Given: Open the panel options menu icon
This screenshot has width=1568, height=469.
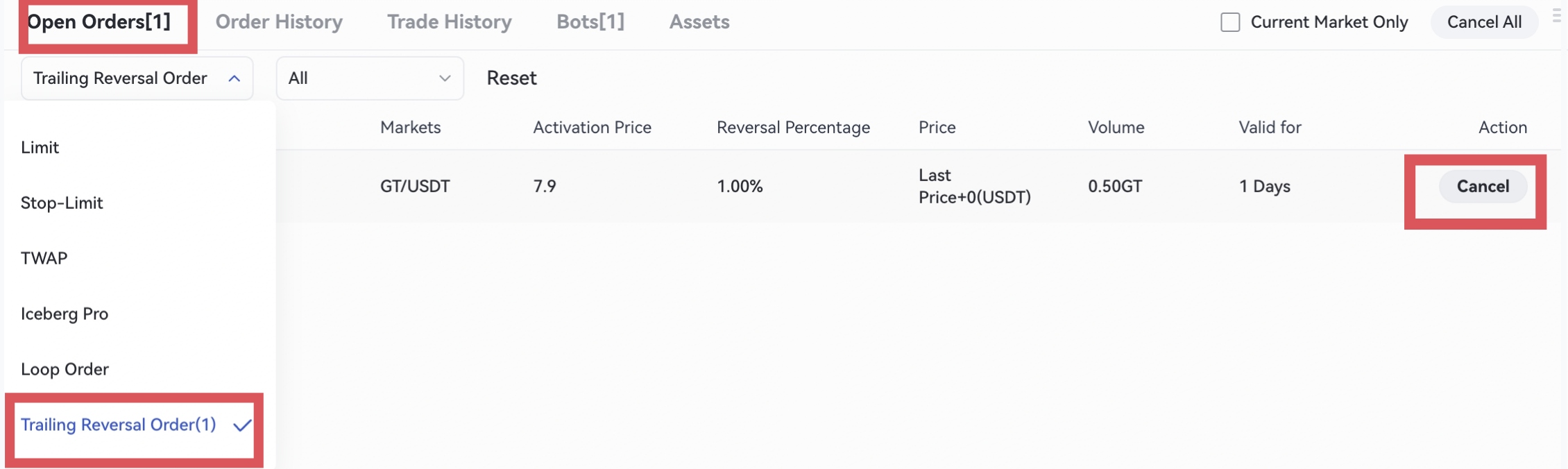Looking at the screenshot, I should (x=1556, y=15).
